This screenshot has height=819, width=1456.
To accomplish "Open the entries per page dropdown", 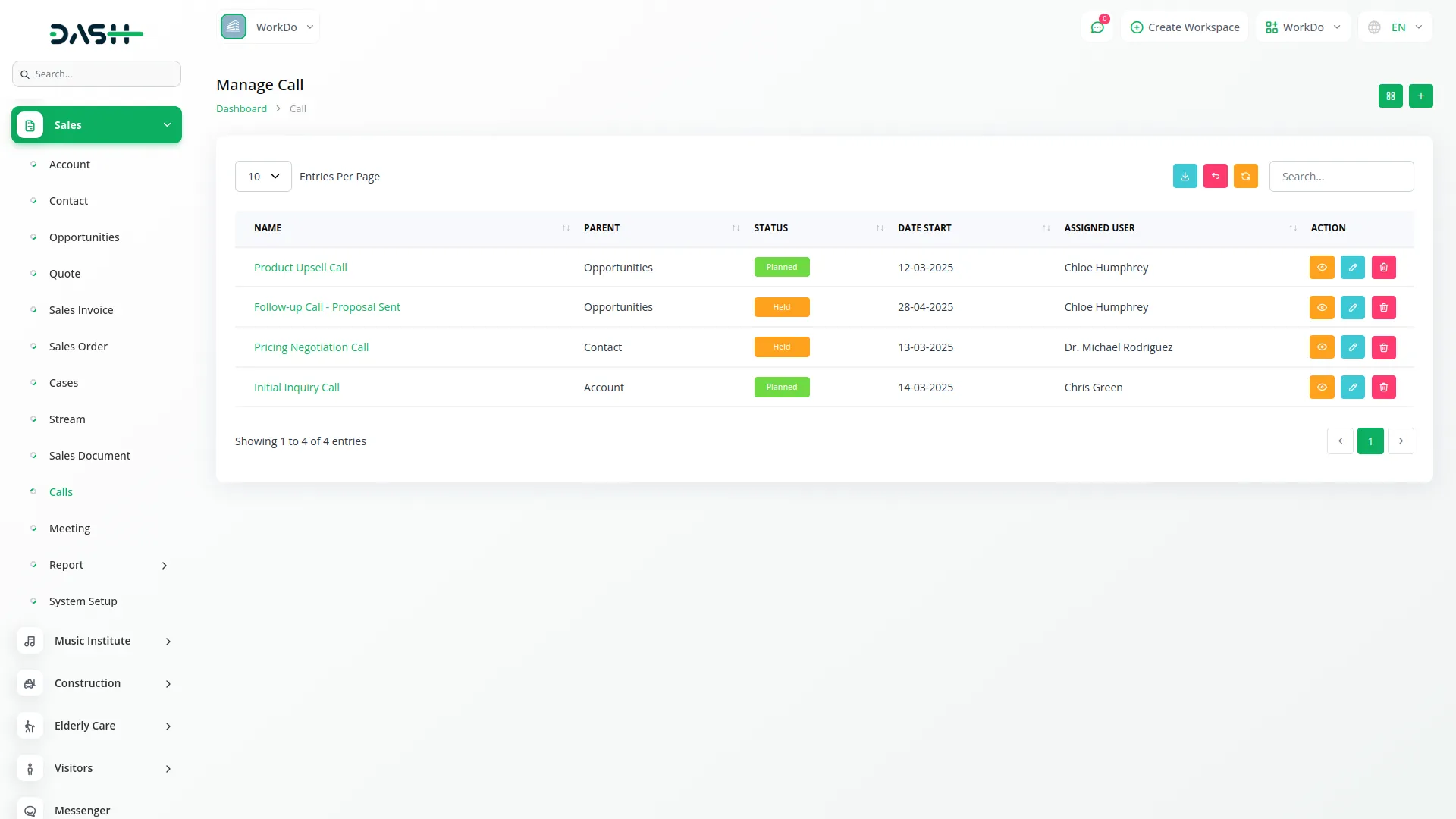I will tap(263, 177).
